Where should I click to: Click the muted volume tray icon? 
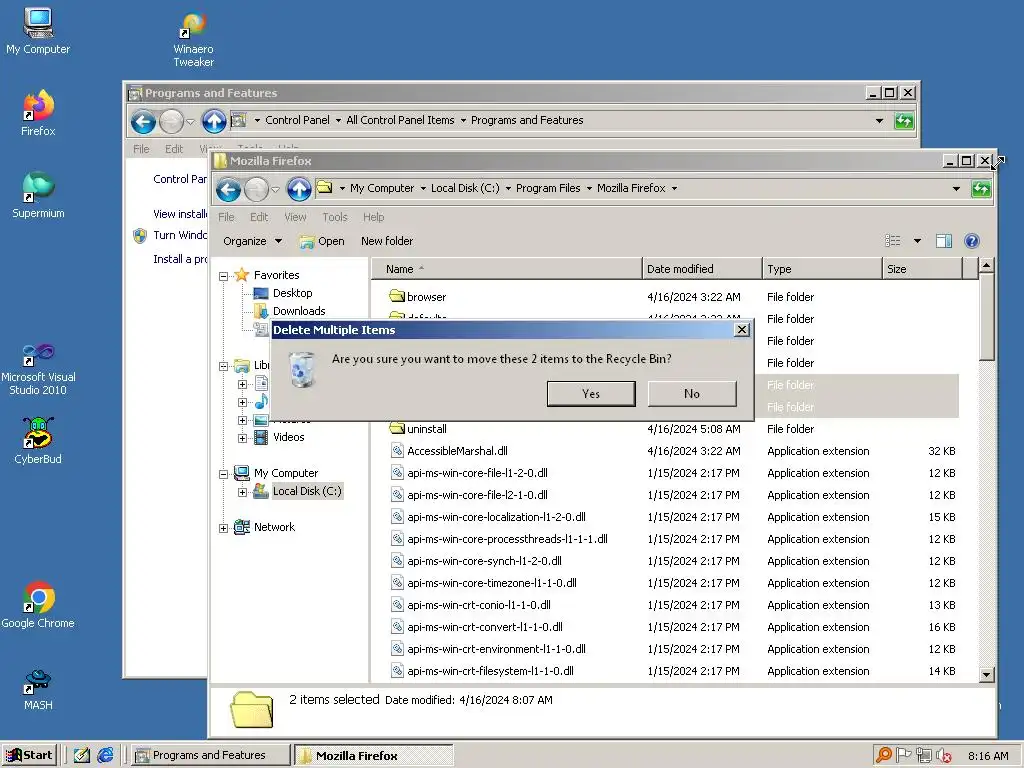(943, 756)
